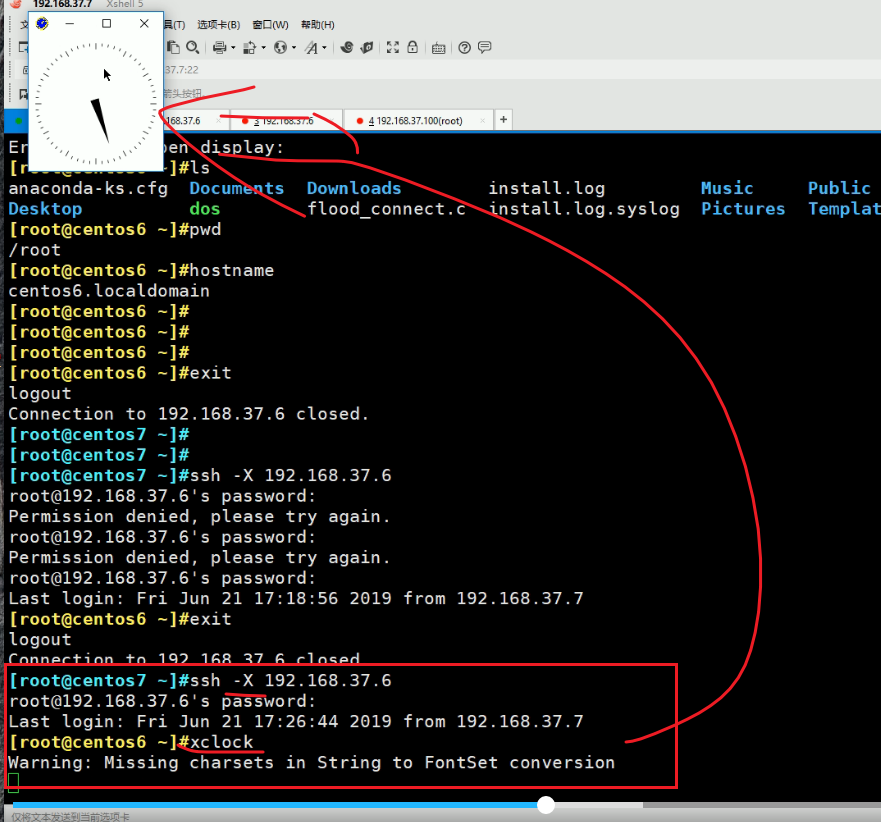Click the globe encoding icon
Image resolution: width=881 pixels, height=822 pixels.
pyautogui.click(x=280, y=47)
